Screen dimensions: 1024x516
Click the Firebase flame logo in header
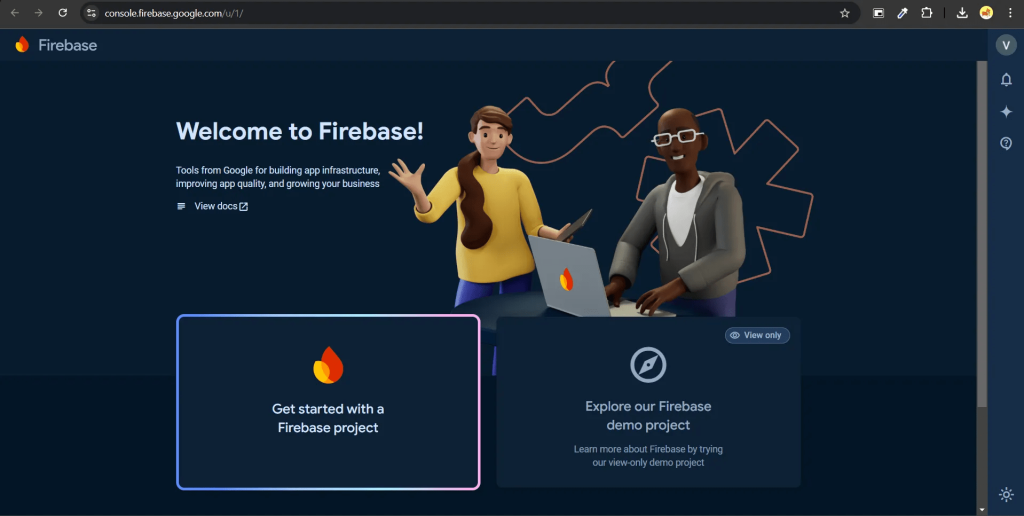tap(22, 44)
